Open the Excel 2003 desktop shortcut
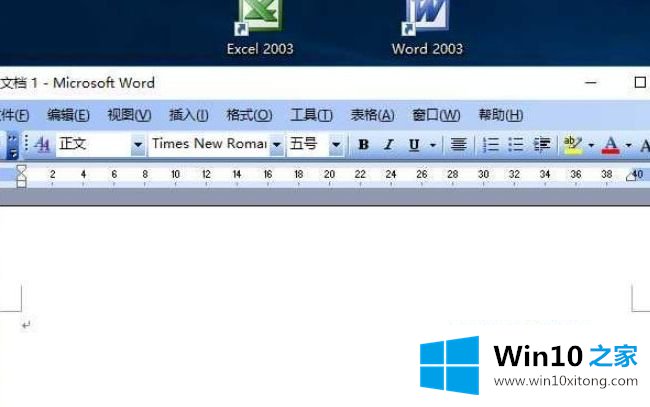650x407 pixels. [260, 28]
